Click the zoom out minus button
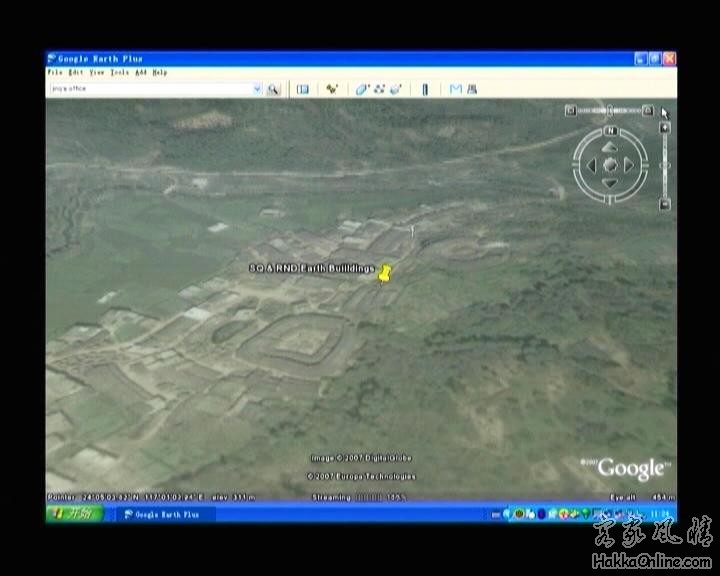The height and width of the screenshot is (576, 720). 665,204
